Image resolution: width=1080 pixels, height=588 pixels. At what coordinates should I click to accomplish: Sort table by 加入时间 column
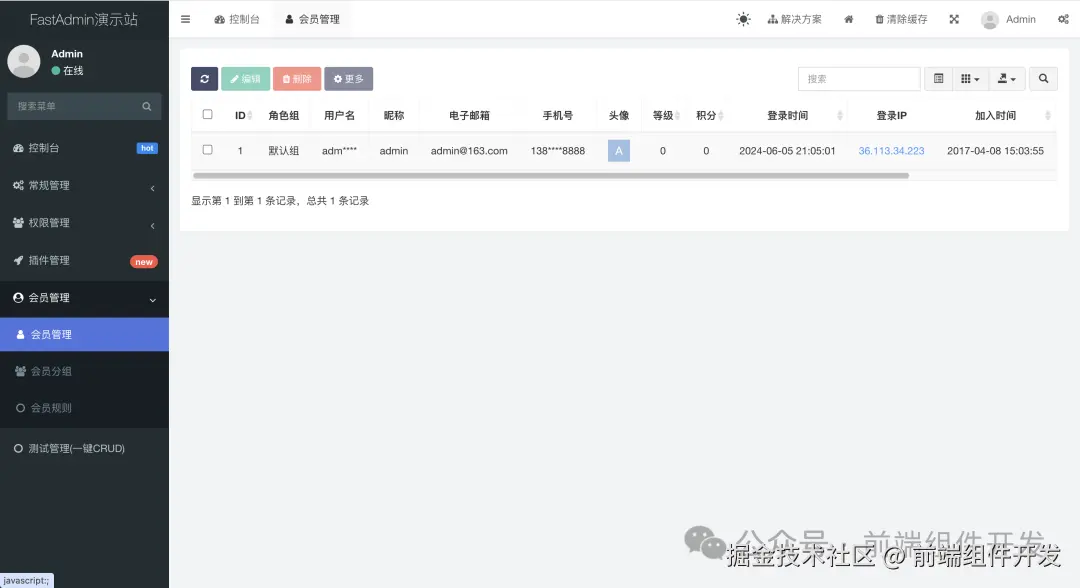[995, 115]
